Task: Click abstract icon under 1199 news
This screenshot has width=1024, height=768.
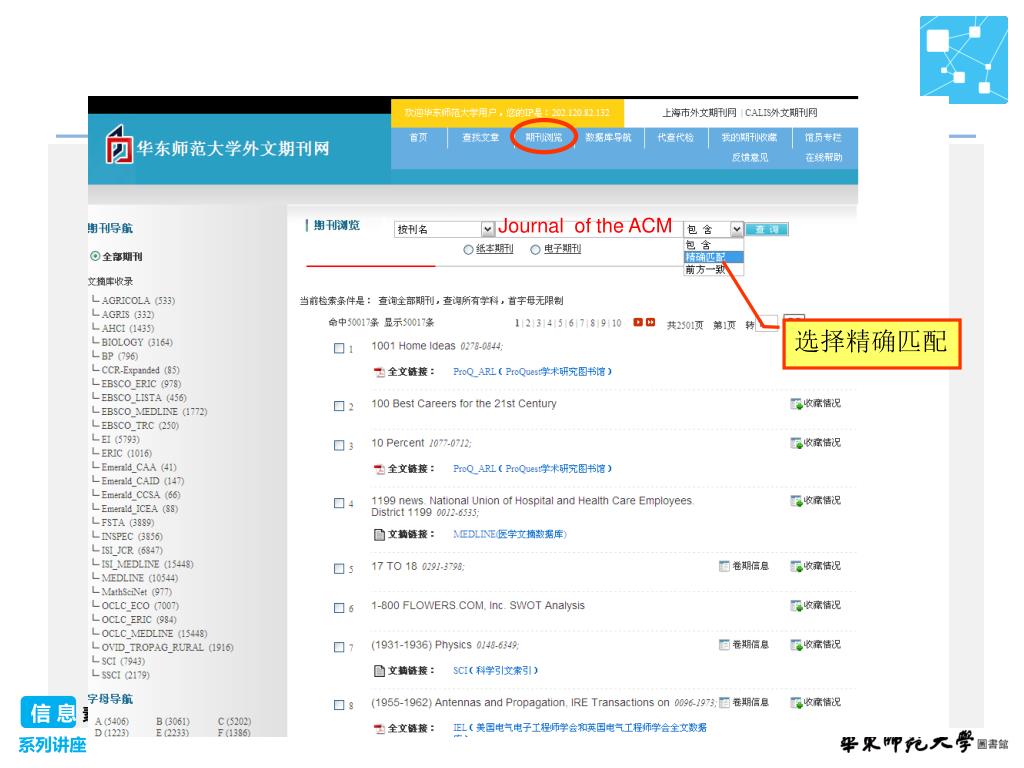Action: point(379,535)
